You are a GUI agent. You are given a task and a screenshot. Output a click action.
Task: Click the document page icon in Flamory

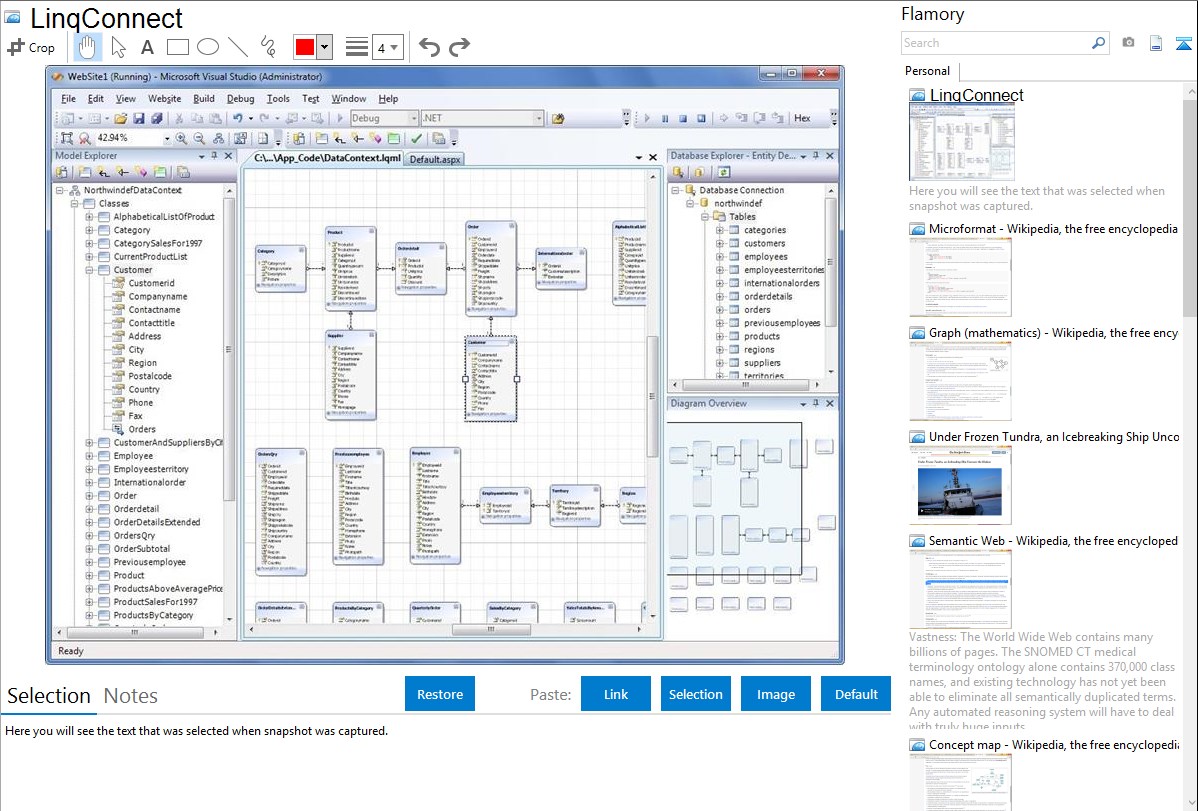pyautogui.click(x=1156, y=43)
